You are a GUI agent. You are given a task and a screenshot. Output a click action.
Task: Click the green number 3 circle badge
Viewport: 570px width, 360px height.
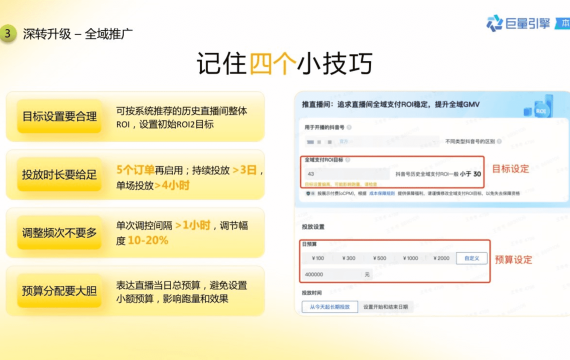pos(7,34)
